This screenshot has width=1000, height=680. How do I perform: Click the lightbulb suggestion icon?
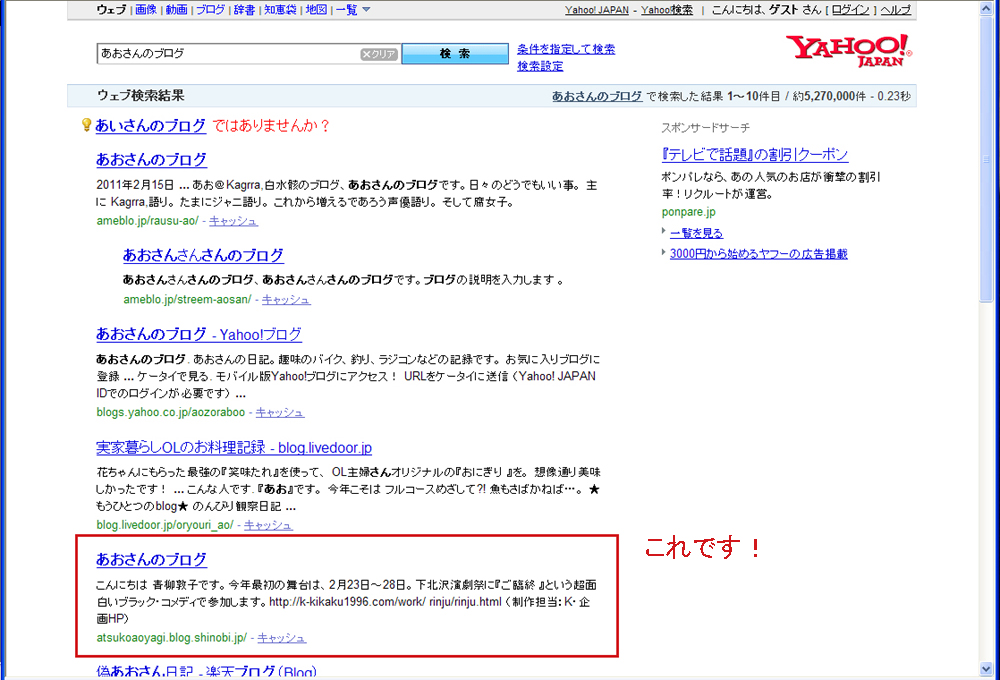[x=86, y=124]
